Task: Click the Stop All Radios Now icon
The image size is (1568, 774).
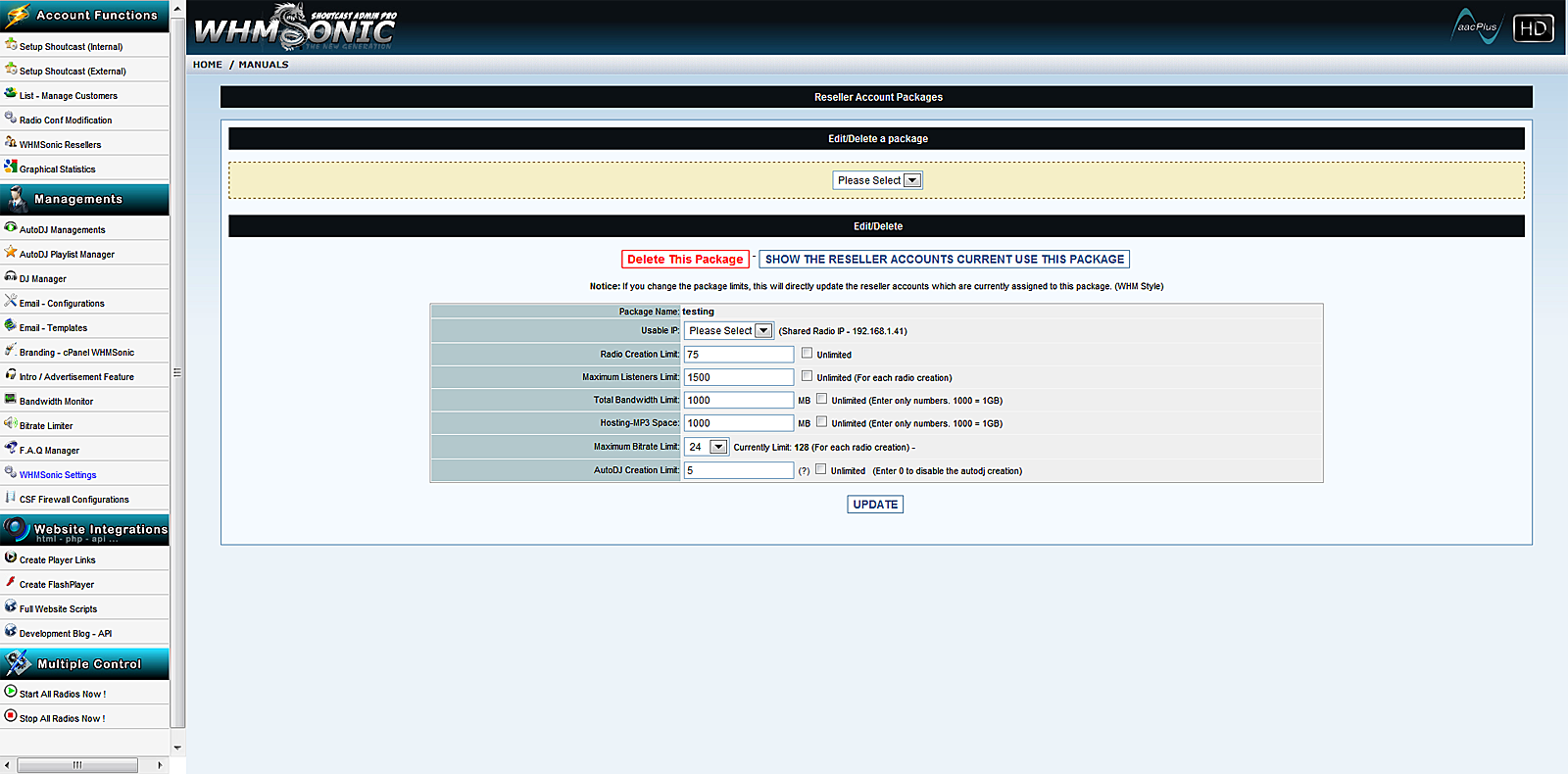Action: 11,717
